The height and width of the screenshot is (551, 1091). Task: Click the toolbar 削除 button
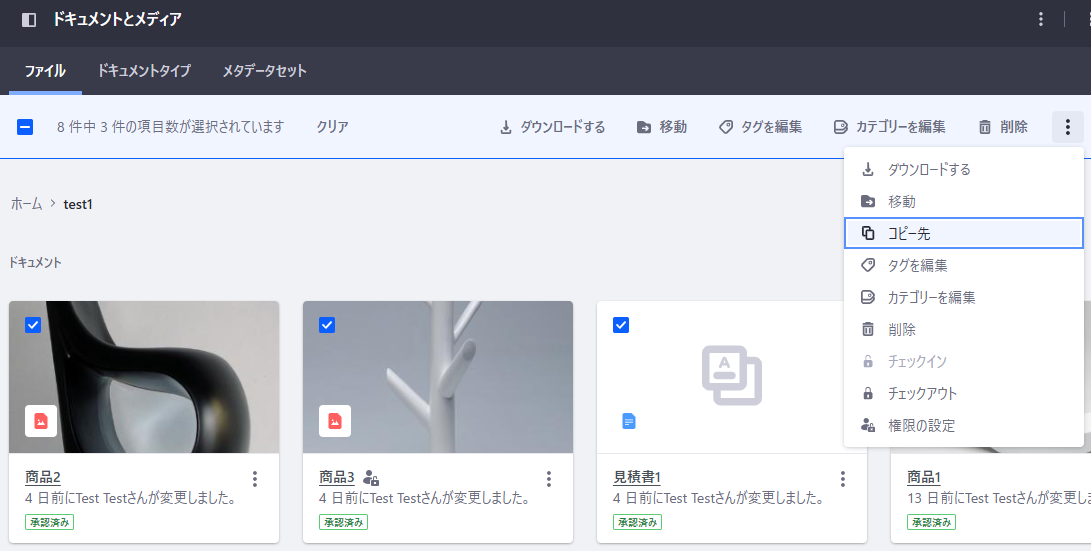(1003, 127)
